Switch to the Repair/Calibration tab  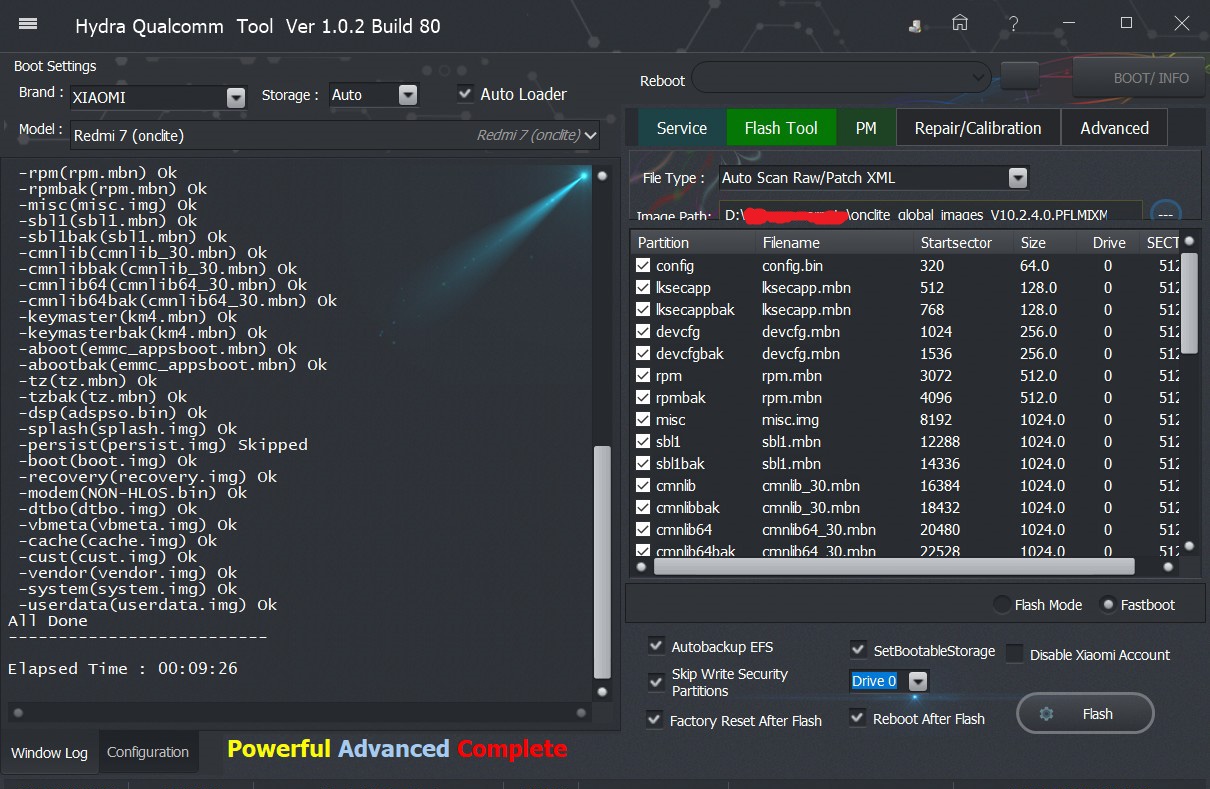click(x=978, y=128)
